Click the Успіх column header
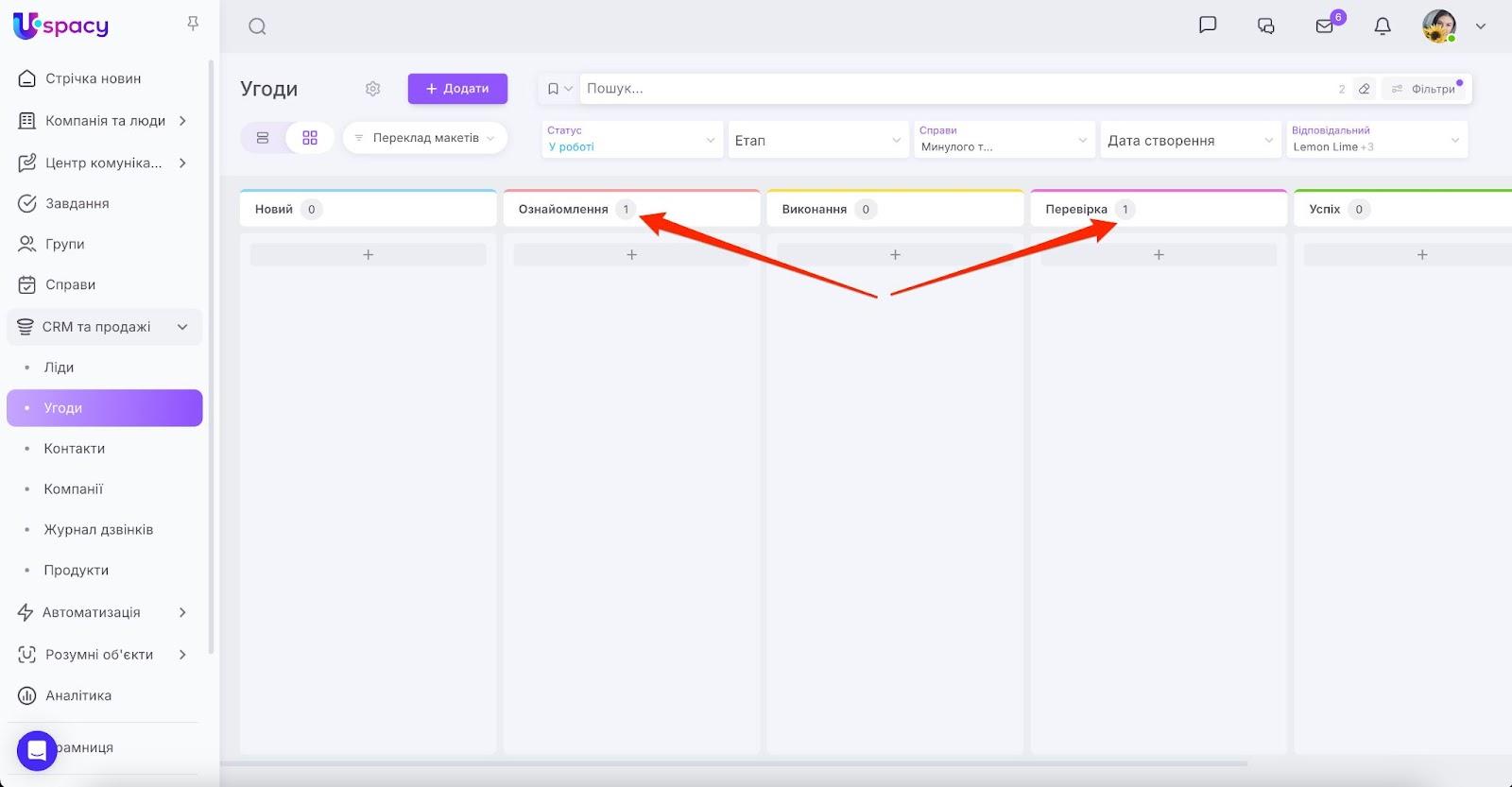Viewport: 1512px width, 787px height. pos(1403,209)
